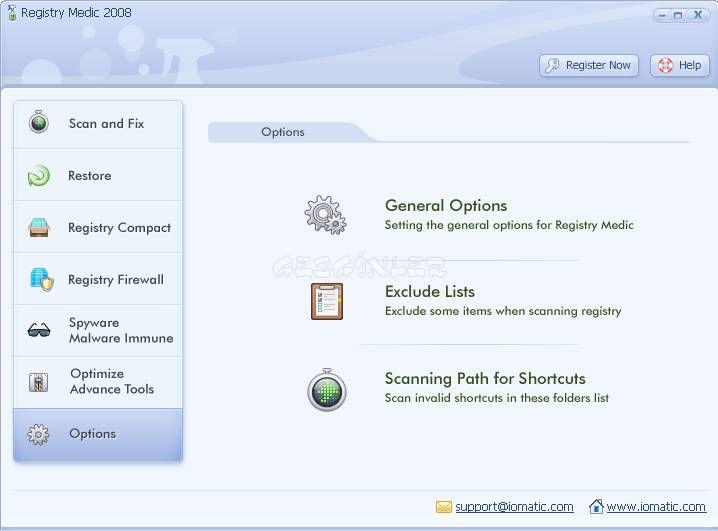Click the Scanning Path stopwatch icon
This screenshot has width=718, height=531.
pos(326,390)
